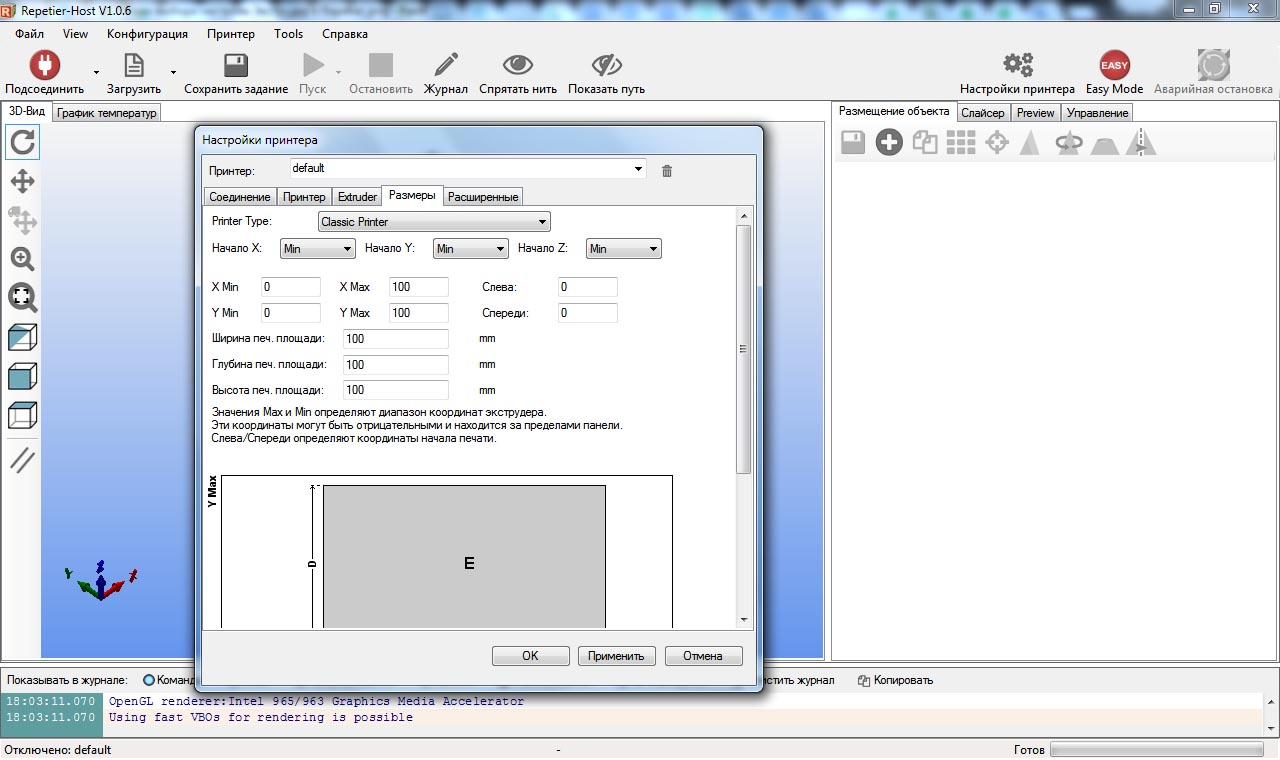Click the mirror object icon

point(1141,142)
